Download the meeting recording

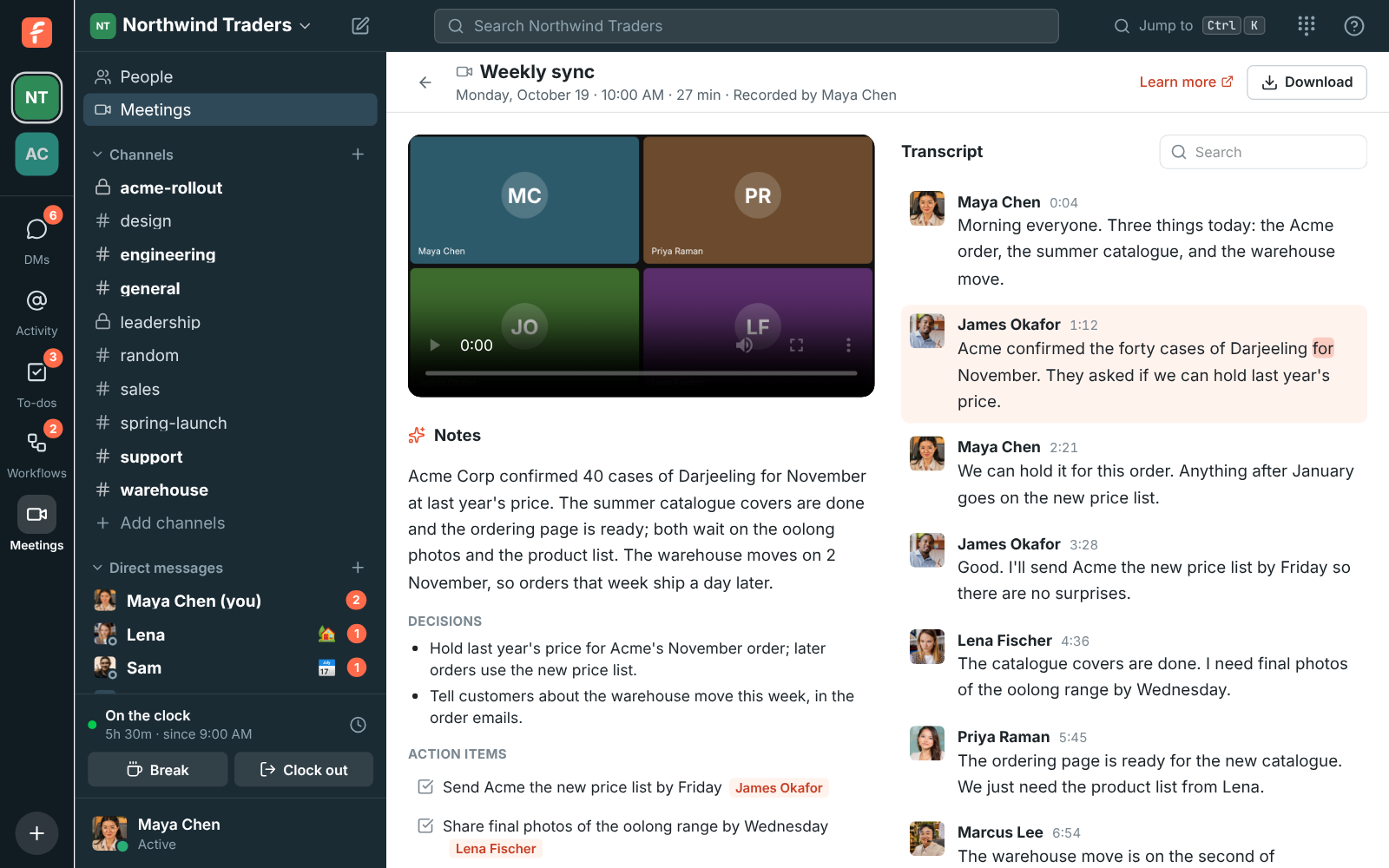click(x=1307, y=82)
